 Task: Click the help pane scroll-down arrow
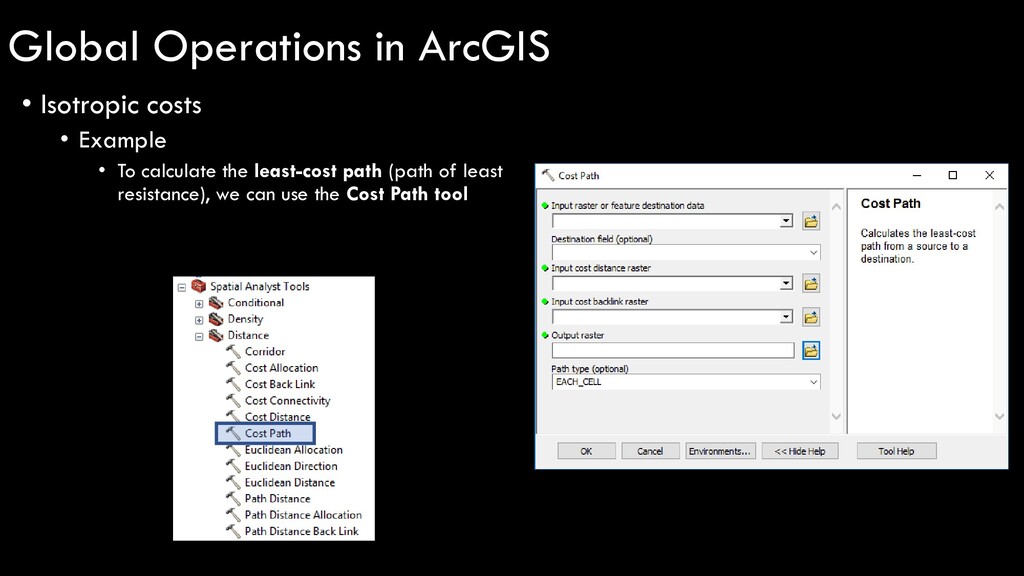point(999,417)
